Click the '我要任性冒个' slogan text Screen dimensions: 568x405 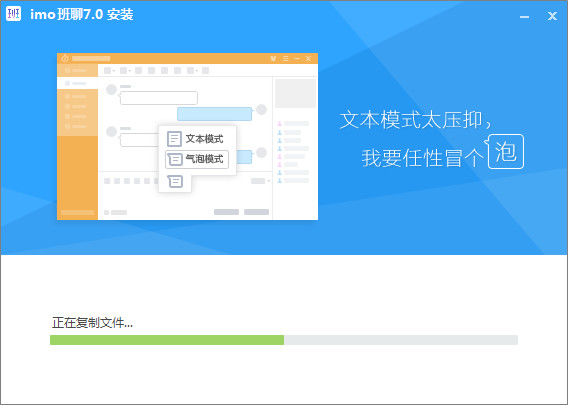pos(422,158)
